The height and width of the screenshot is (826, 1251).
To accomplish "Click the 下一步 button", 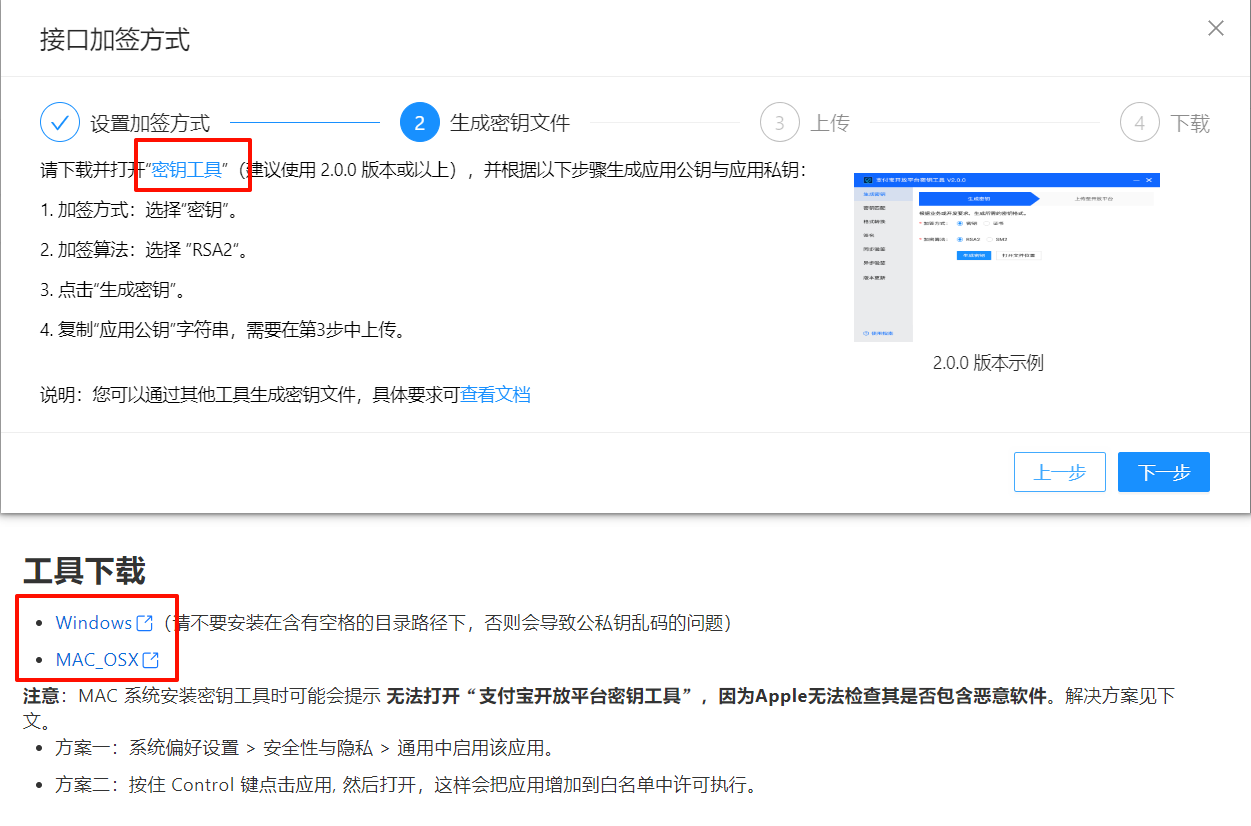I will (1163, 471).
